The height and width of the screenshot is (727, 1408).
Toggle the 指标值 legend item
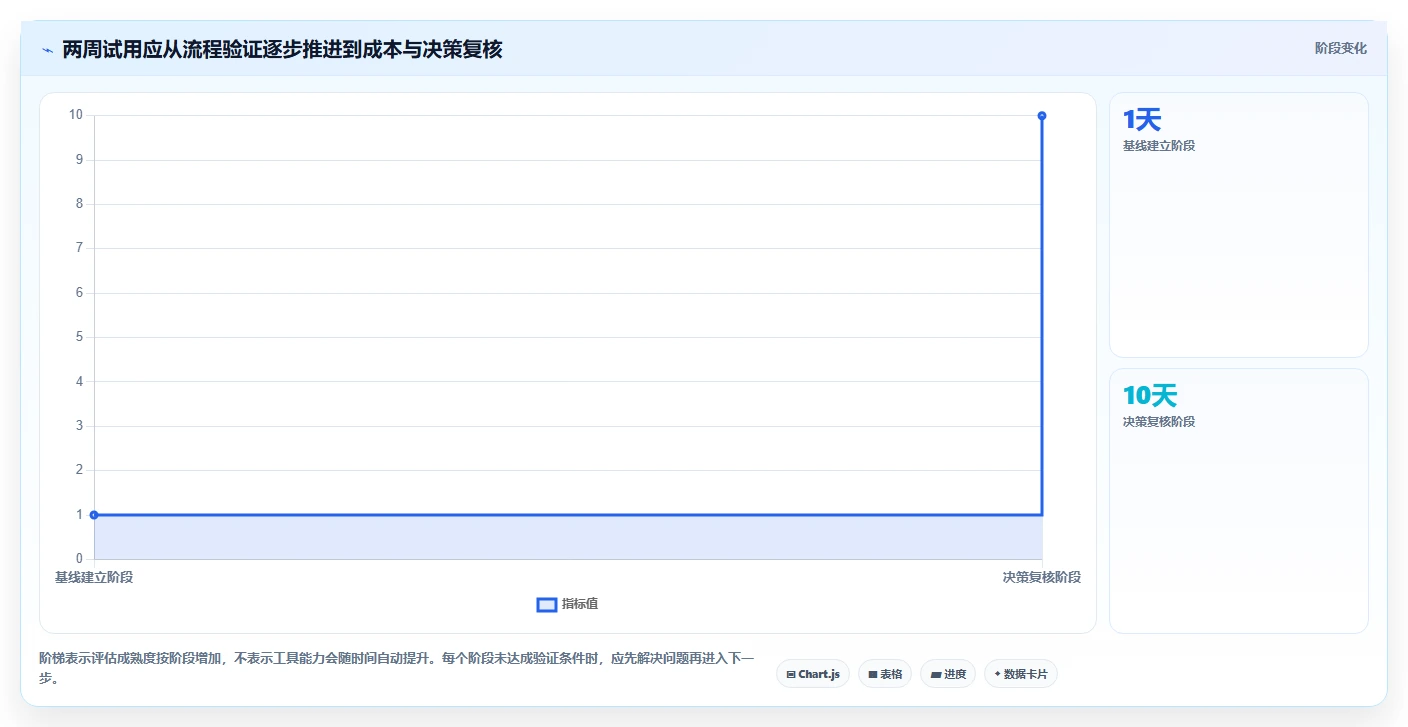click(568, 604)
